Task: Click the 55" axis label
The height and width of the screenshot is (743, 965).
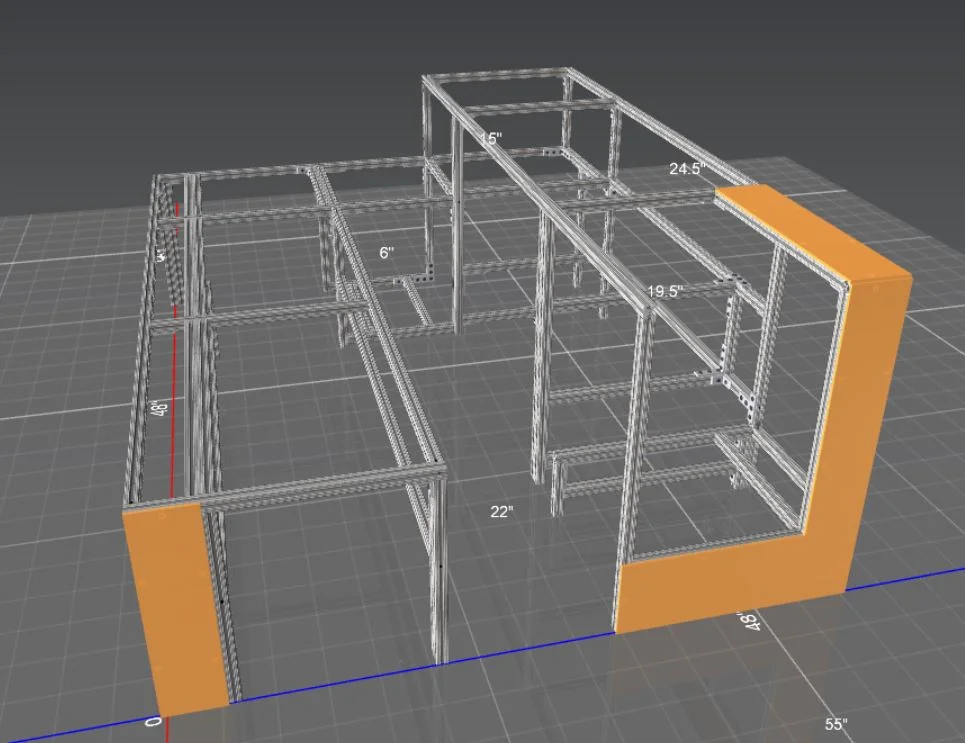Action: point(836,724)
